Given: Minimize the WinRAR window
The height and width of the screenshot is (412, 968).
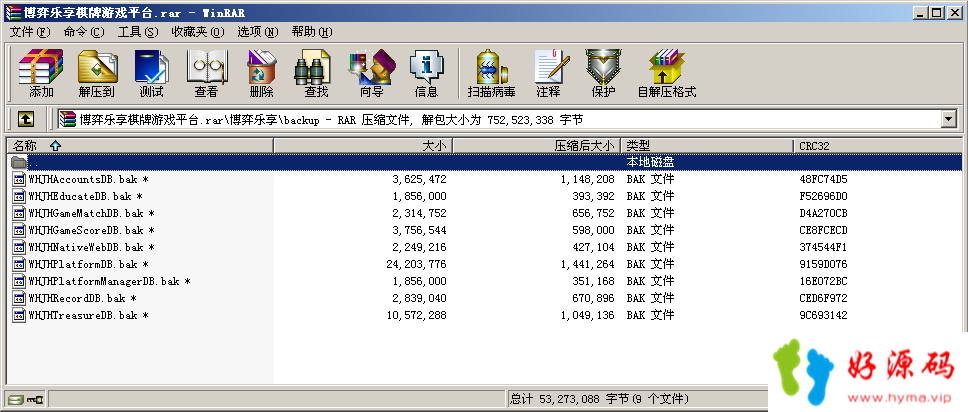Looking at the screenshot, I should (x=920, y=12).
